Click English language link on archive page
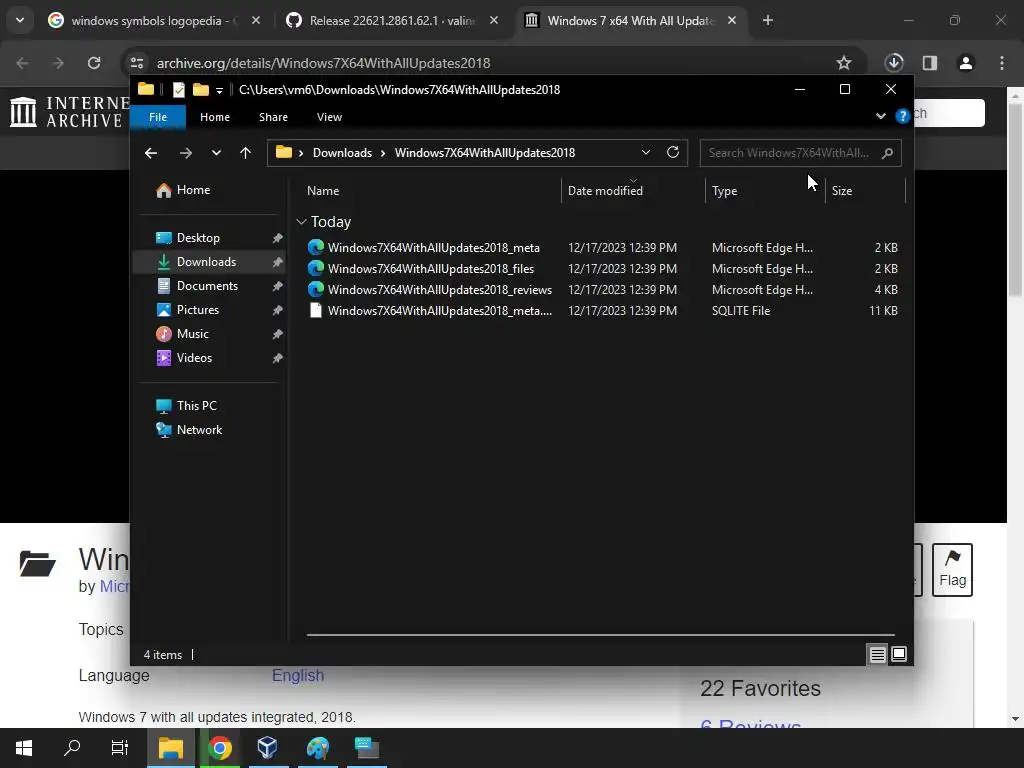This screenshot has width=1024, height=768. (298, 675)
